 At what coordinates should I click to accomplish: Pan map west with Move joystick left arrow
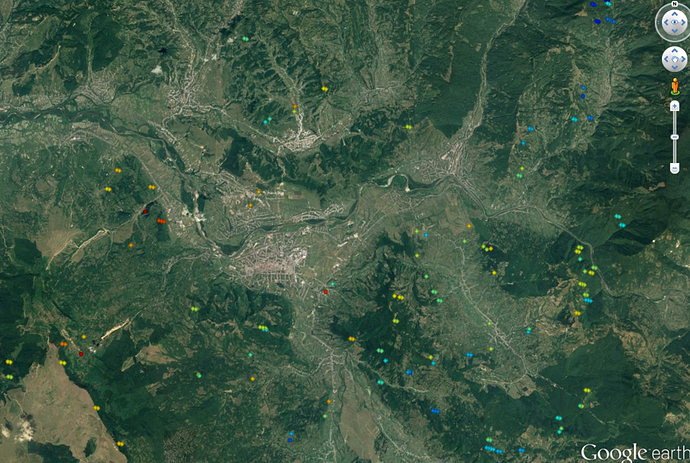[x=666, y=59]
